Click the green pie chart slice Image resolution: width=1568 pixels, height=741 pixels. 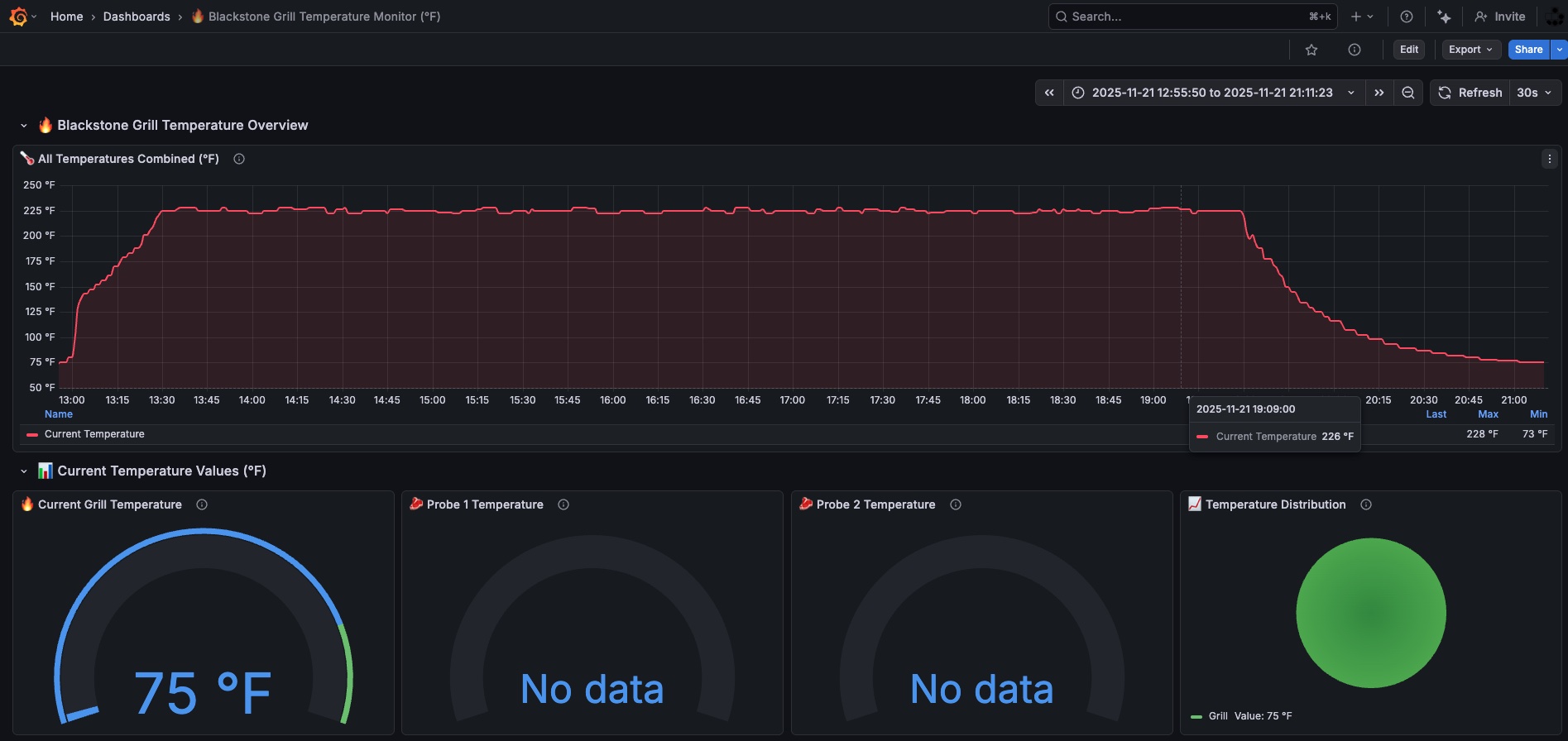click(x=1371, y=613)
